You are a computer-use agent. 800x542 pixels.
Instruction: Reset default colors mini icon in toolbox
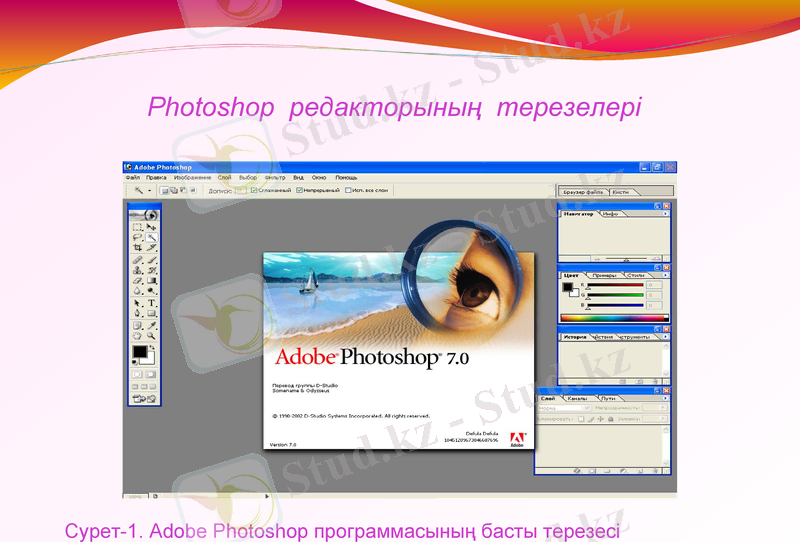point(135,362)
